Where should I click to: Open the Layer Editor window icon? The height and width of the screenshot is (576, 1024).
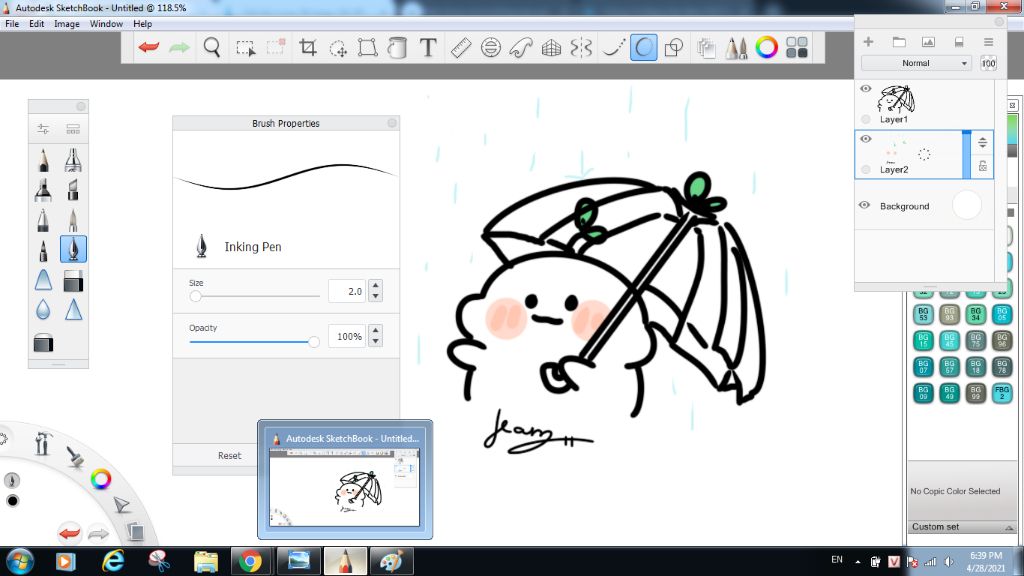click(x=706, y=48)
